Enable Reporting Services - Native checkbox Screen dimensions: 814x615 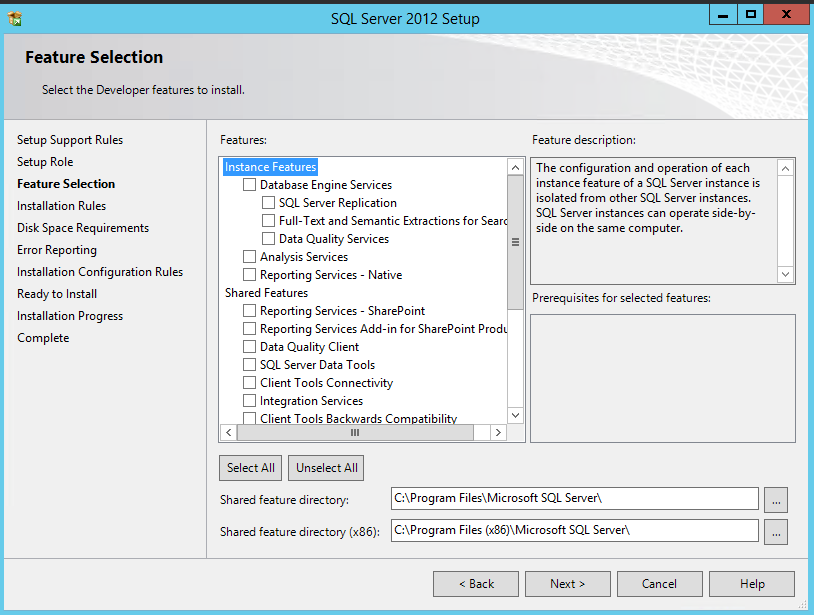249,275
